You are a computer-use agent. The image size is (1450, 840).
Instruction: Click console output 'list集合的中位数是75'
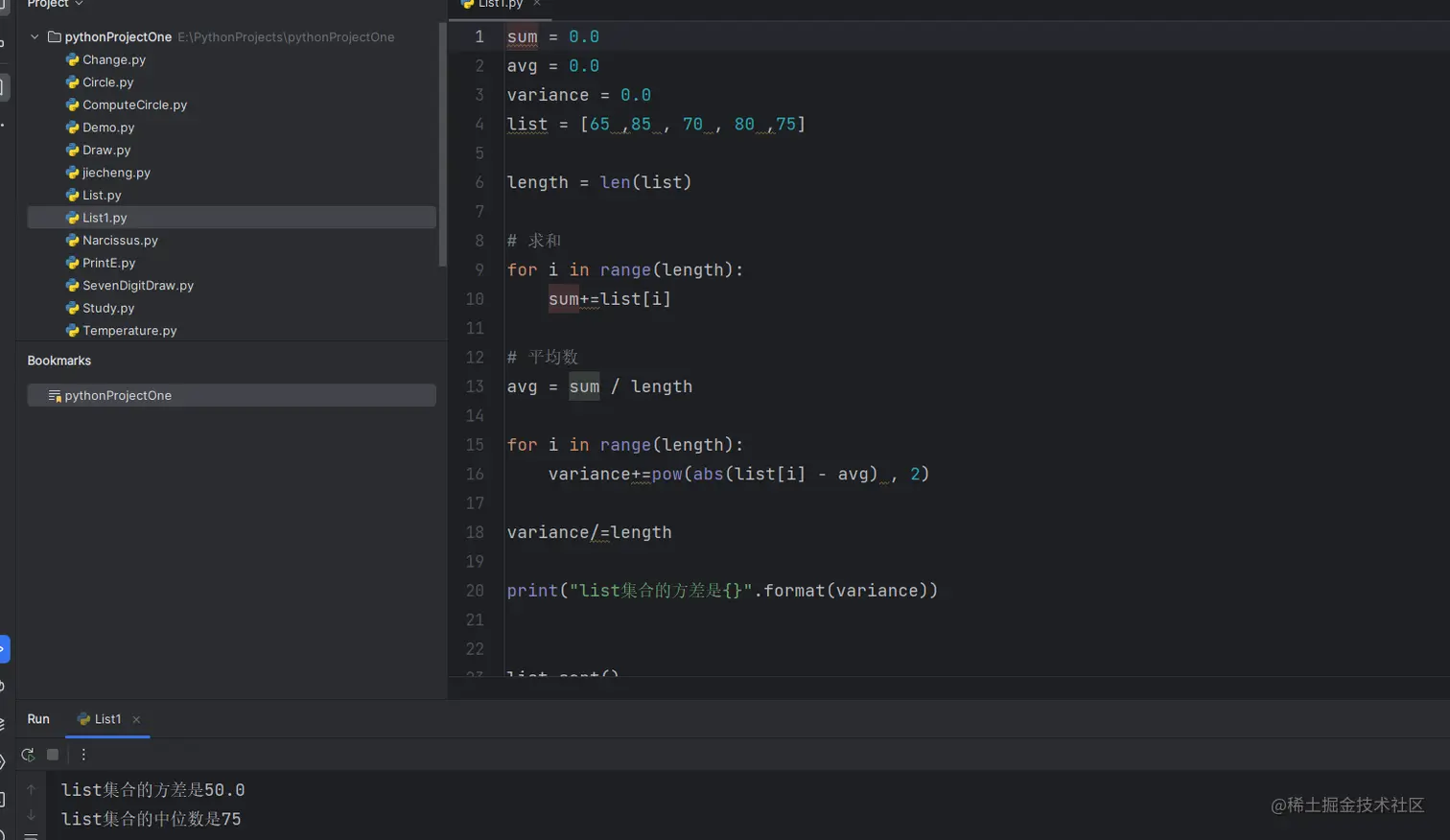(x=151, y=819)
